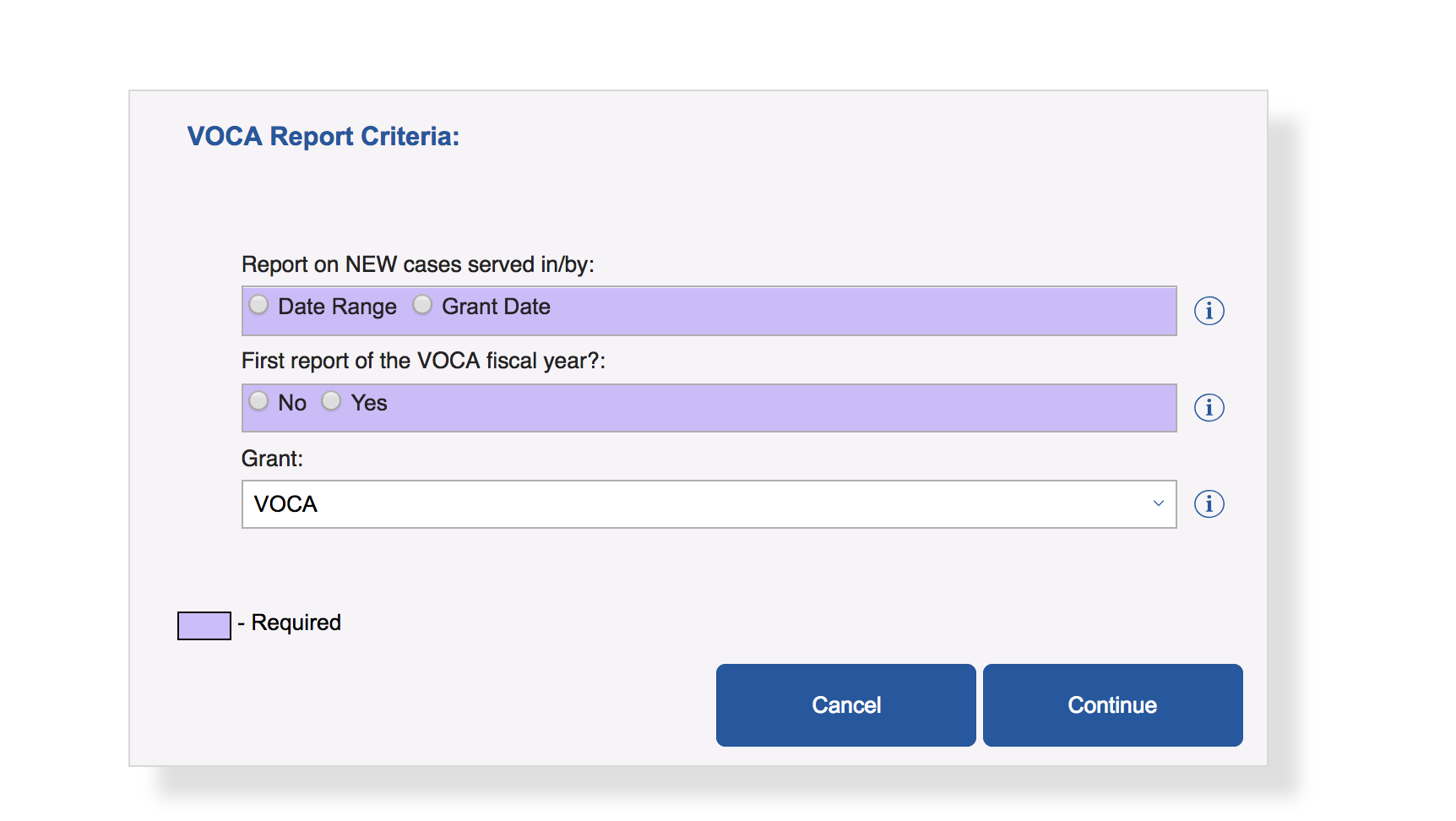Select the Date Range radio button
The image size is (1456, 821).
pos(258,305)
